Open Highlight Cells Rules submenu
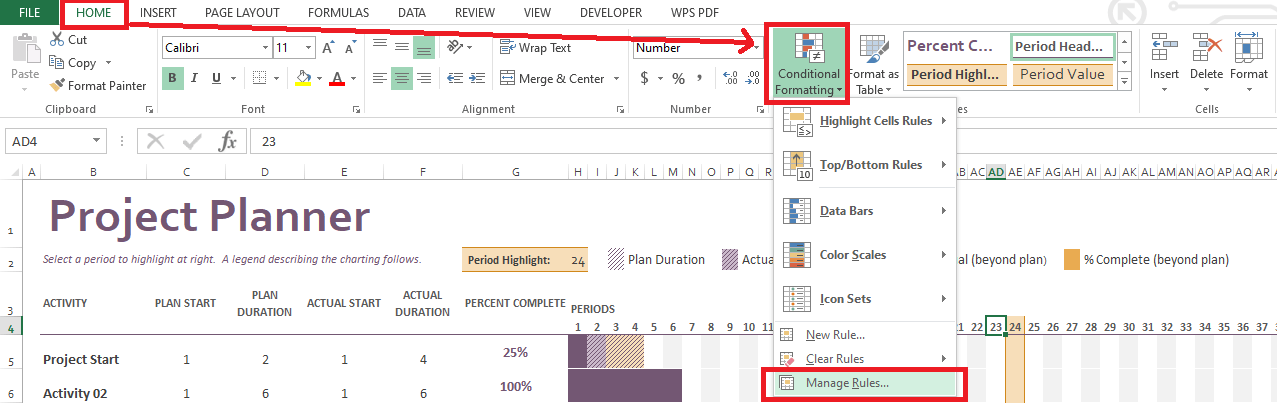1277x403 pixels. 865,121
